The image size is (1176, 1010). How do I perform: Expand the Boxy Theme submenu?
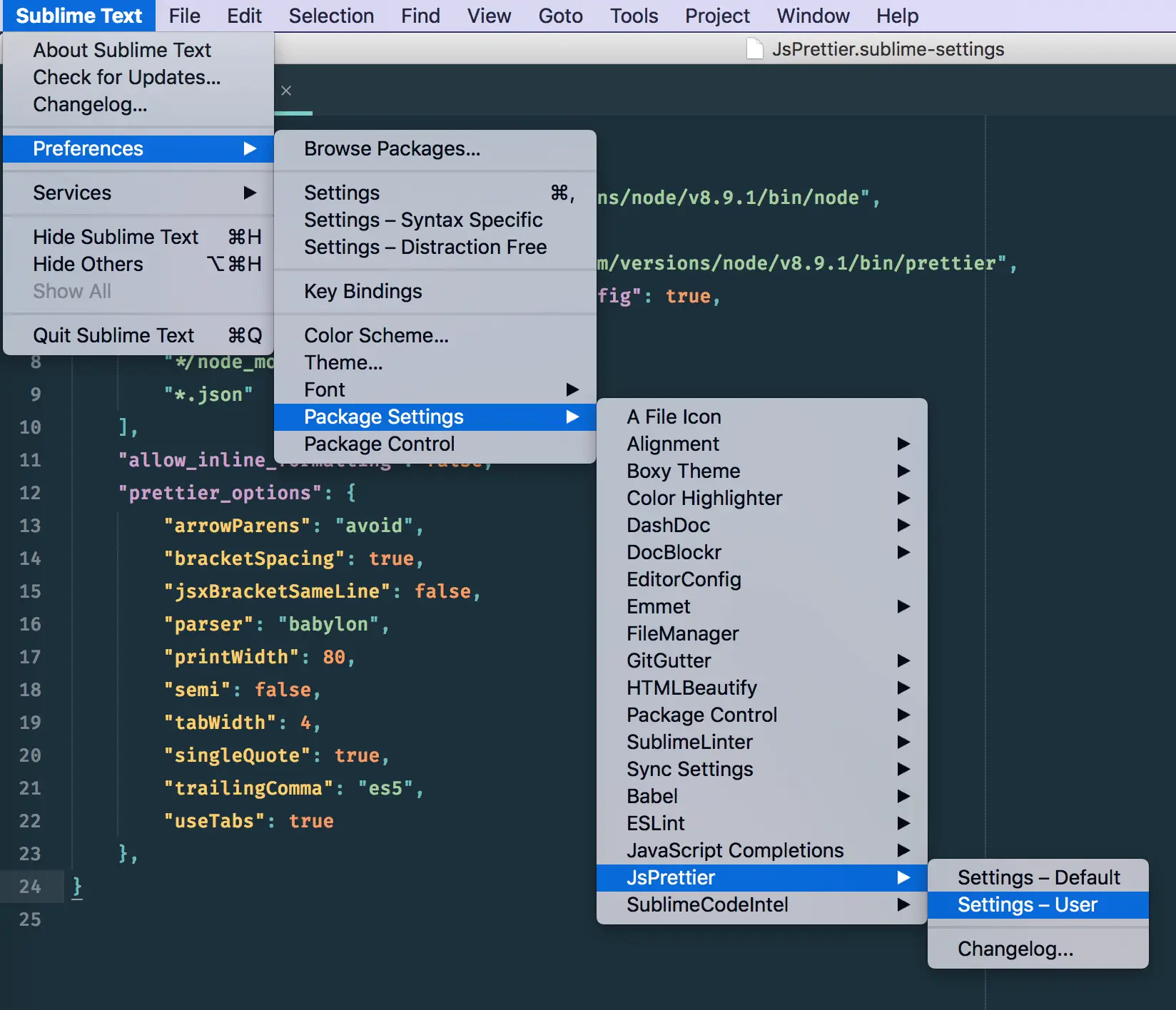762,471
